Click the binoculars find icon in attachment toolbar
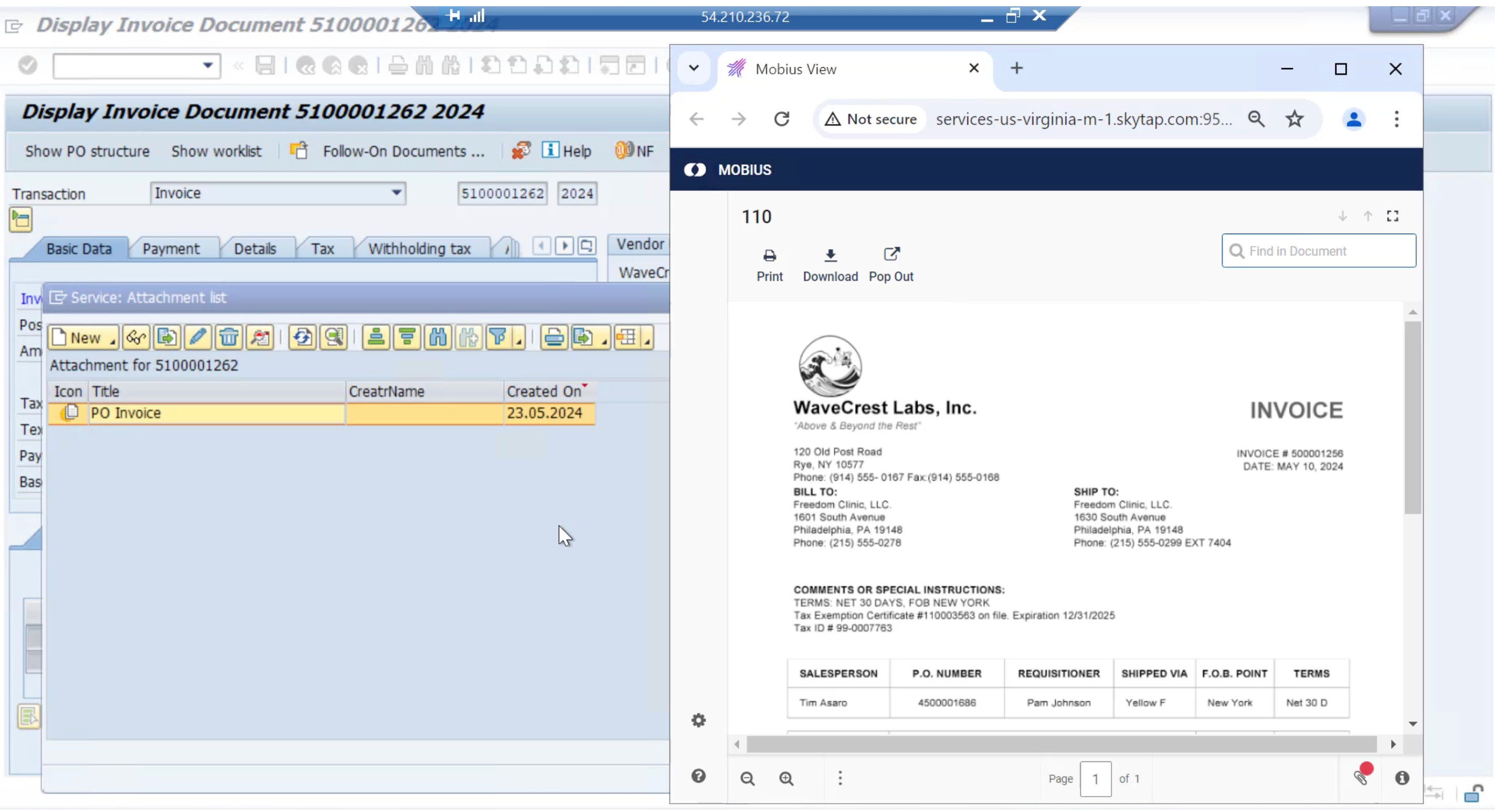The width and height of the screenshot is (1495, 812). point(438,337)
